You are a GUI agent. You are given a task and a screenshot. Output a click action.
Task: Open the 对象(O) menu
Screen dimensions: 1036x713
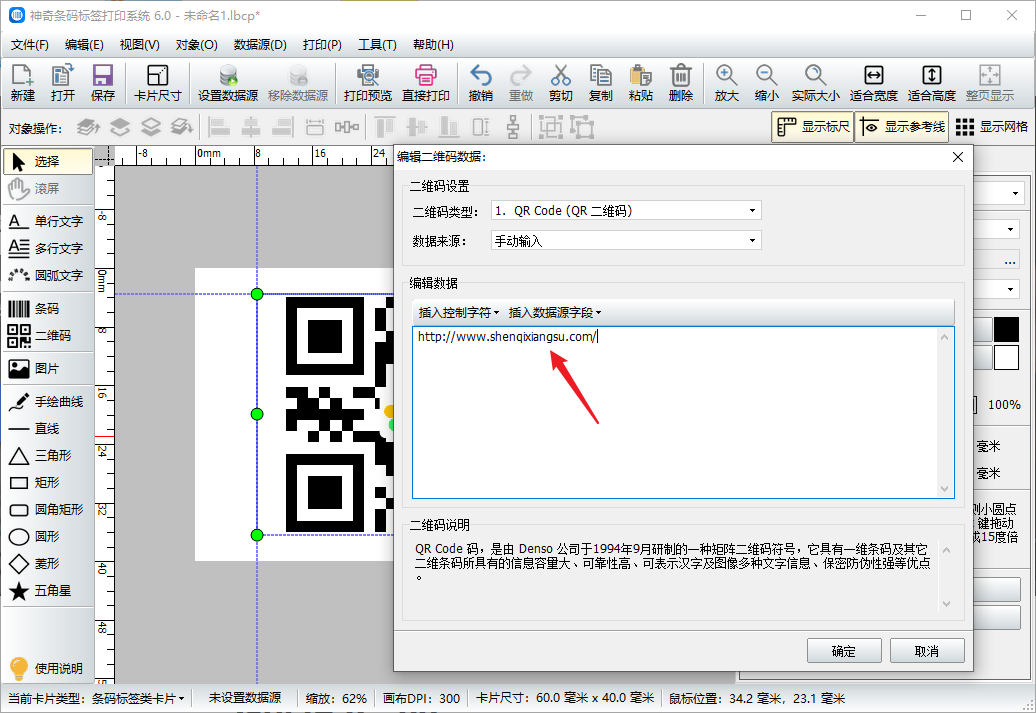(x=196, y=45)
